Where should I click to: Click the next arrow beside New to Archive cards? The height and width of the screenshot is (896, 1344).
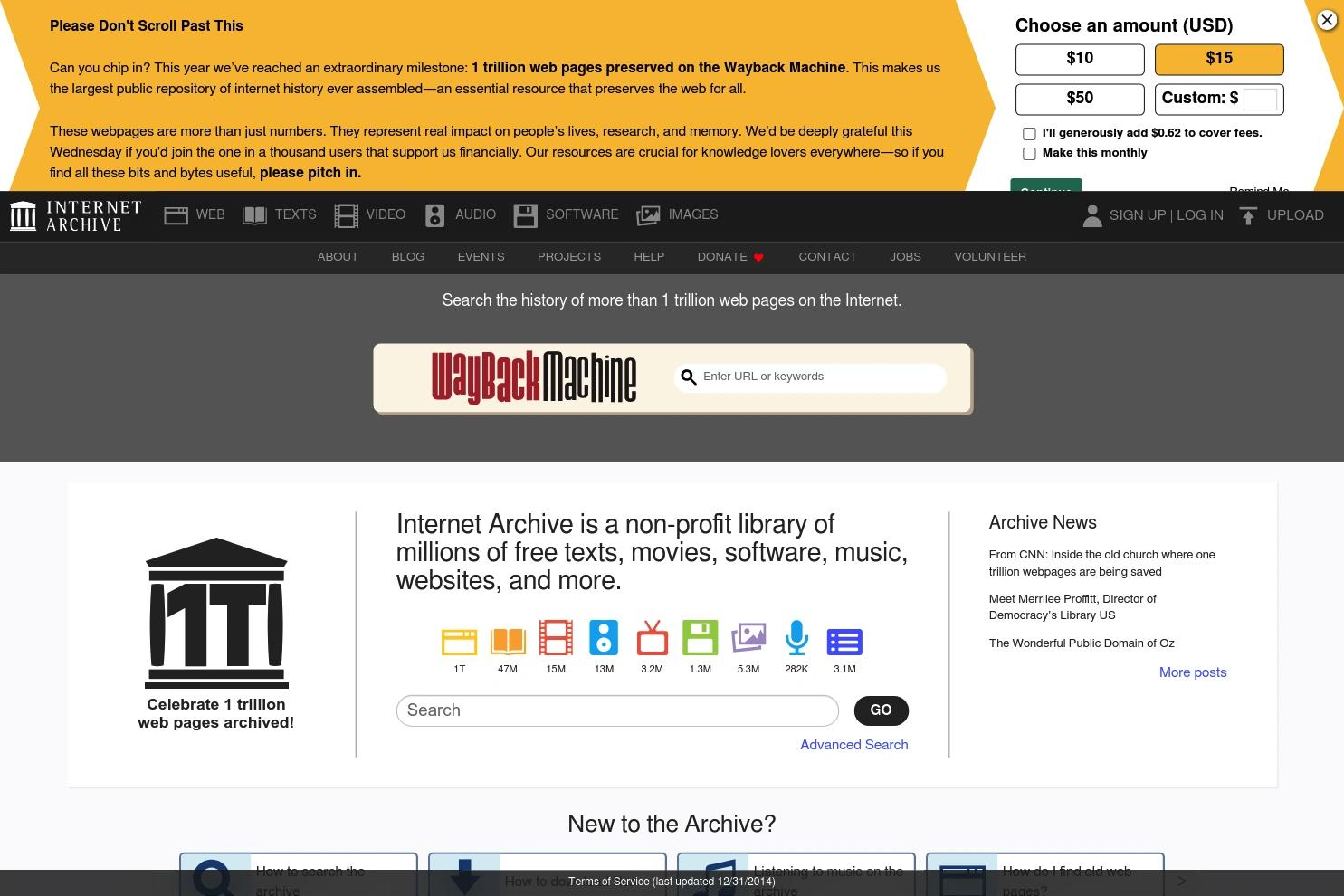pyautogui.click(x=1181, y=881)
